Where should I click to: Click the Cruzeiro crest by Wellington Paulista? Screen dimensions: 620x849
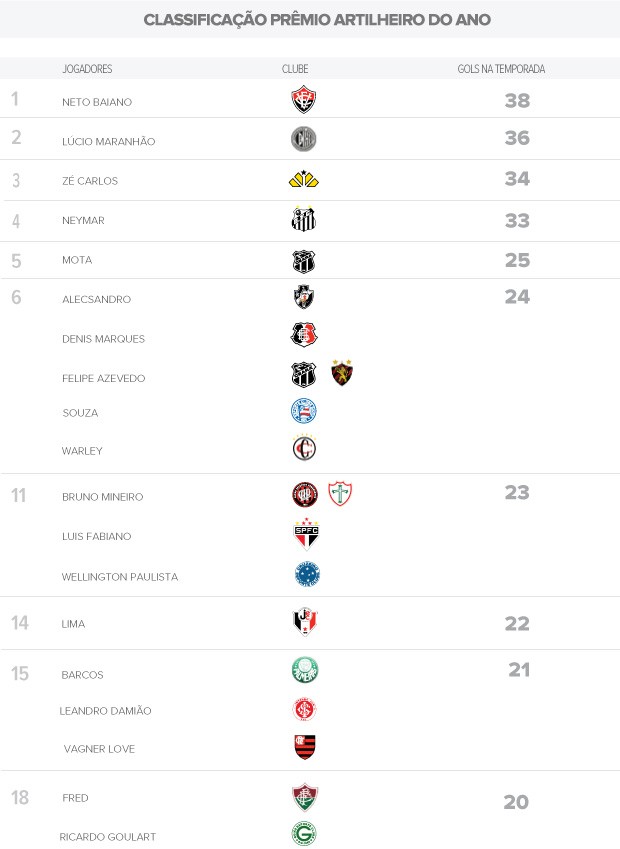click(307, 574)
